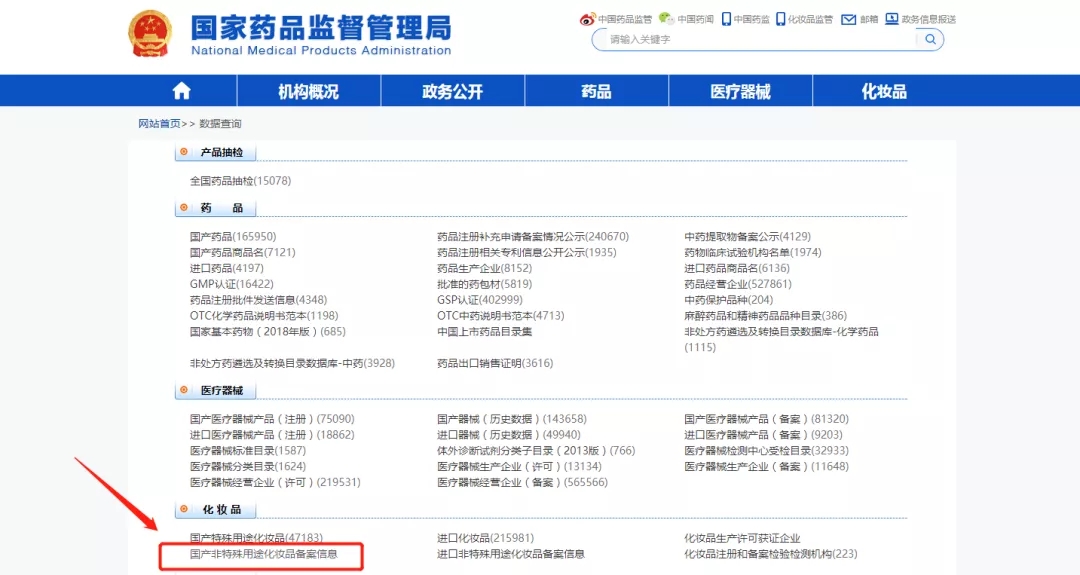Select the 医疗器械 section header tab
The height and width of the screenshot is (575, 1080).
tap(215, 390)
